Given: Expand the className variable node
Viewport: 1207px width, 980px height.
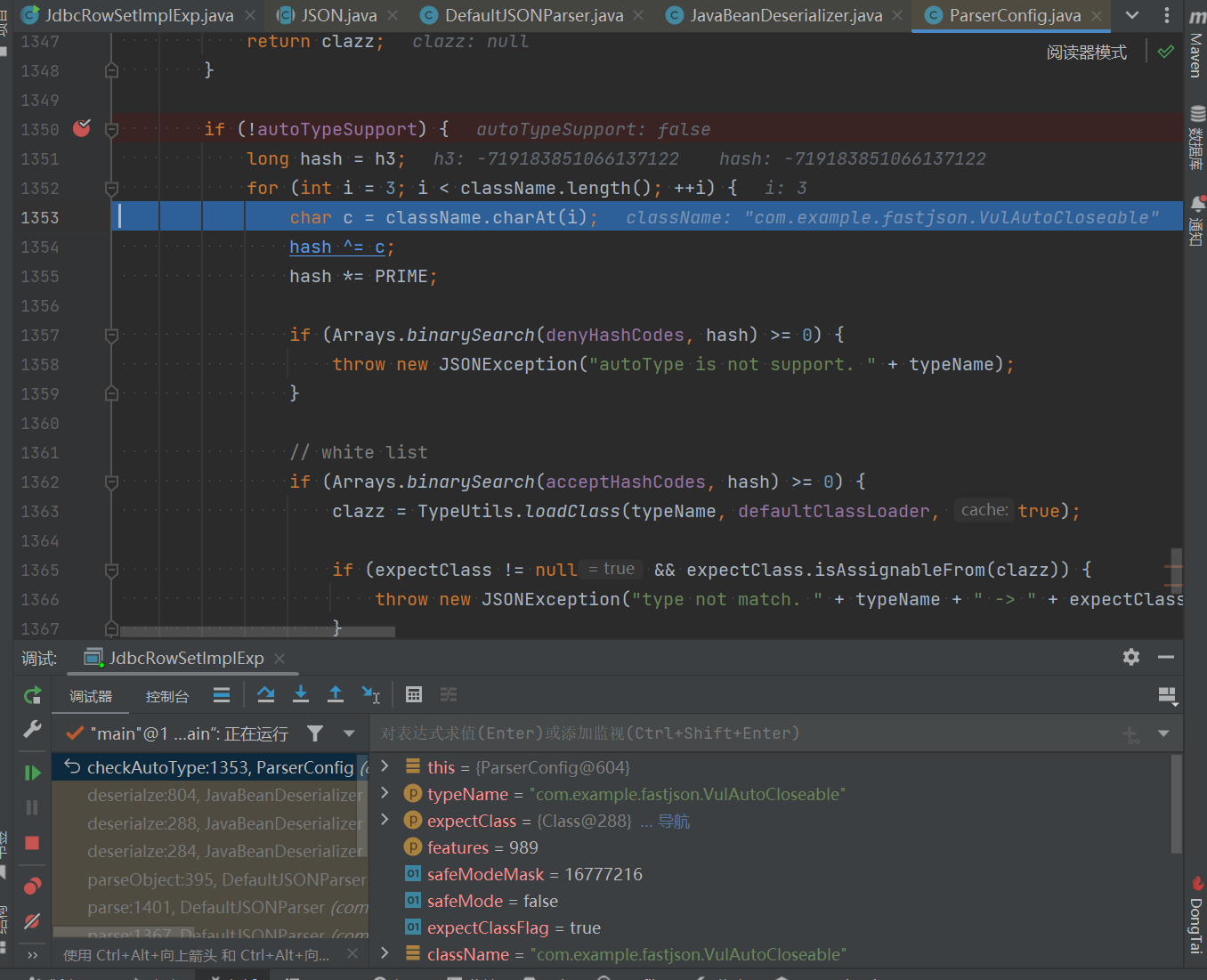Looking at the screenshot, I should [x=385, y=952].
